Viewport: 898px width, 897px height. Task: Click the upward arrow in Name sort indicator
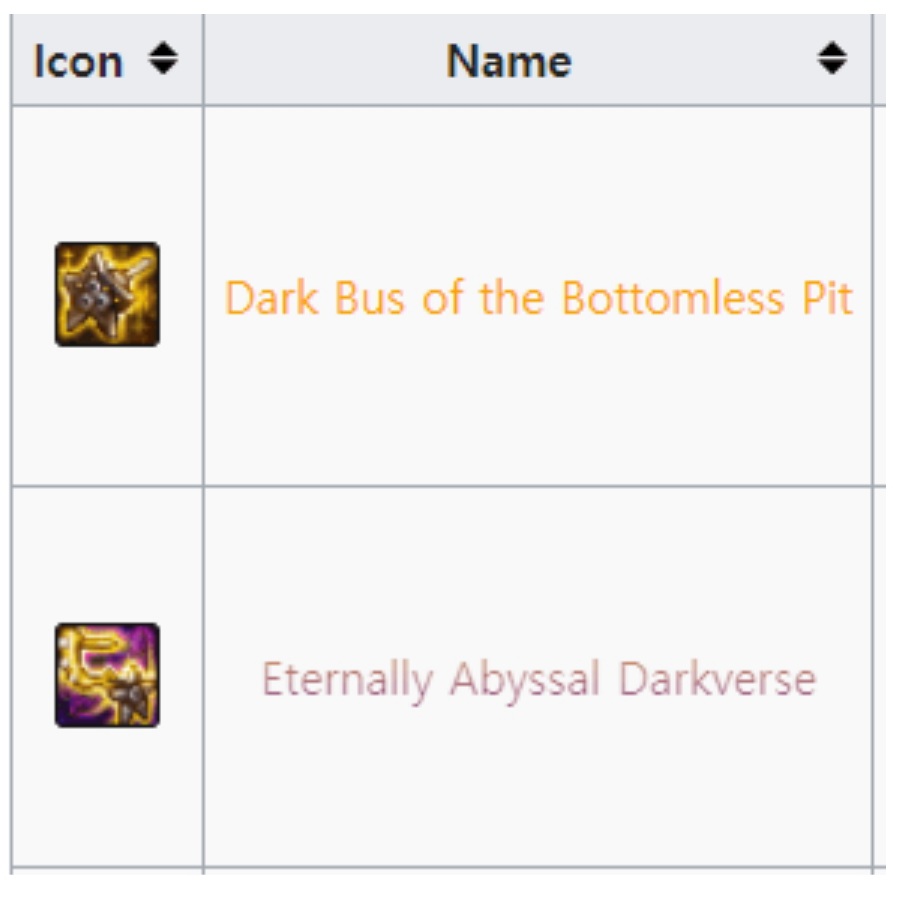(x=832, y=48)
